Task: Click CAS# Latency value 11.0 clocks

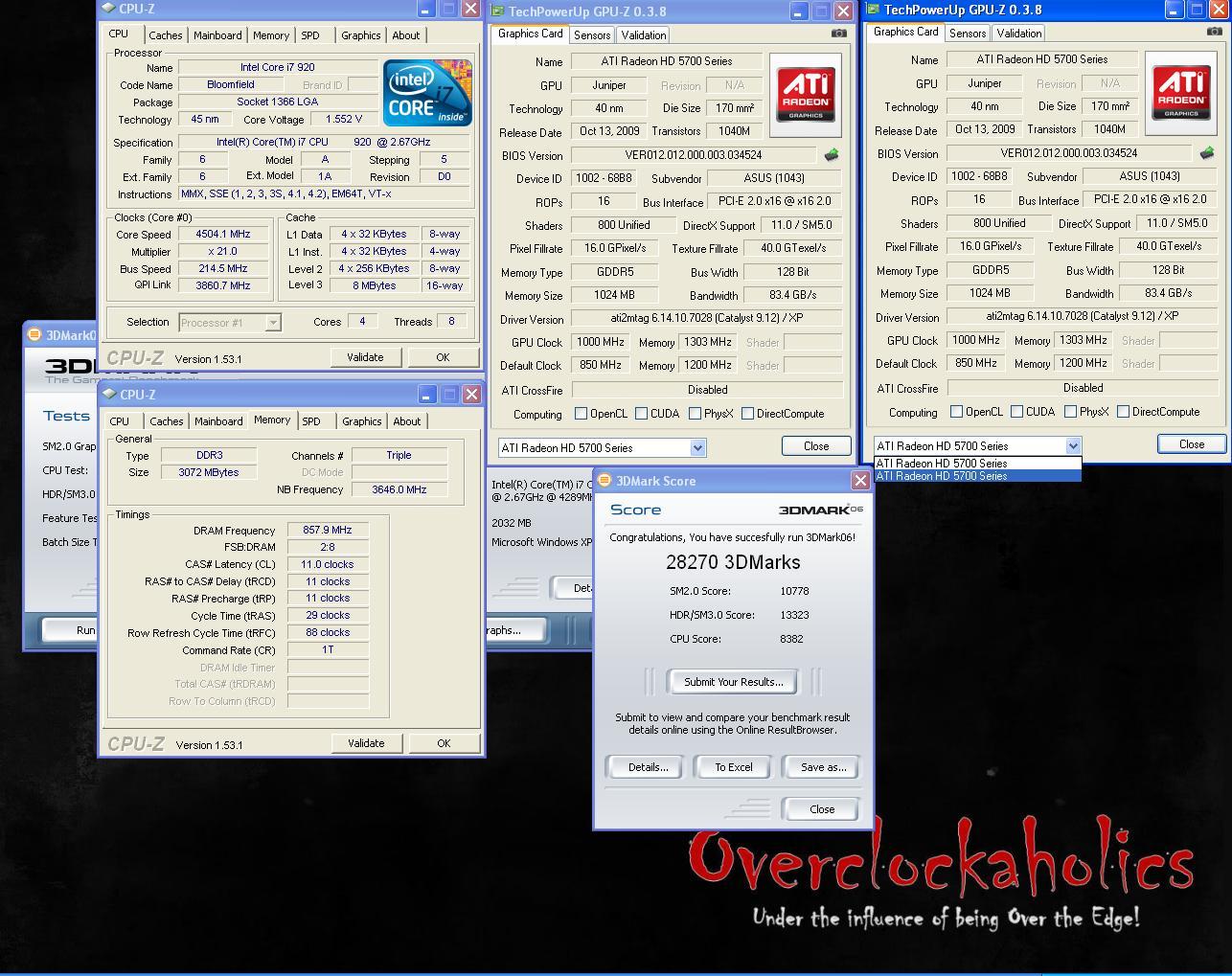Action: pos(327,564)
